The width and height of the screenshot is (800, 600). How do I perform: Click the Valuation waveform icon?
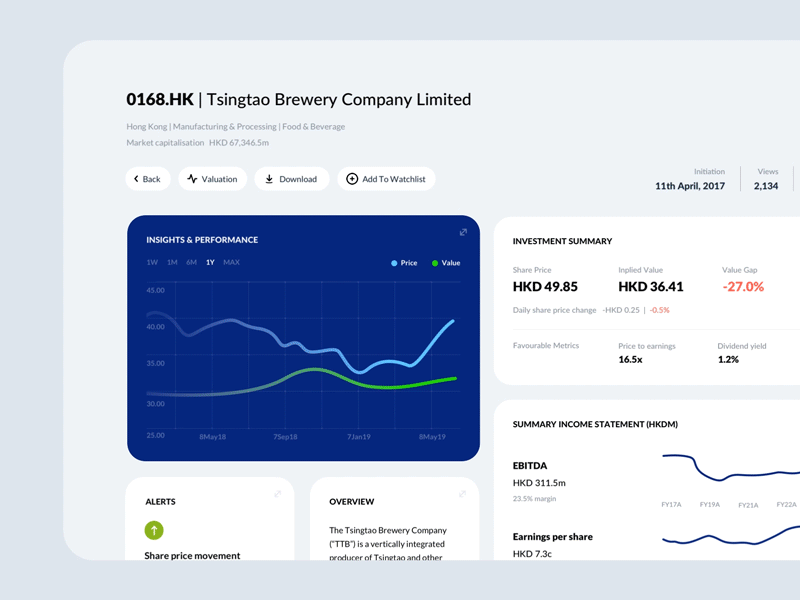190,179
